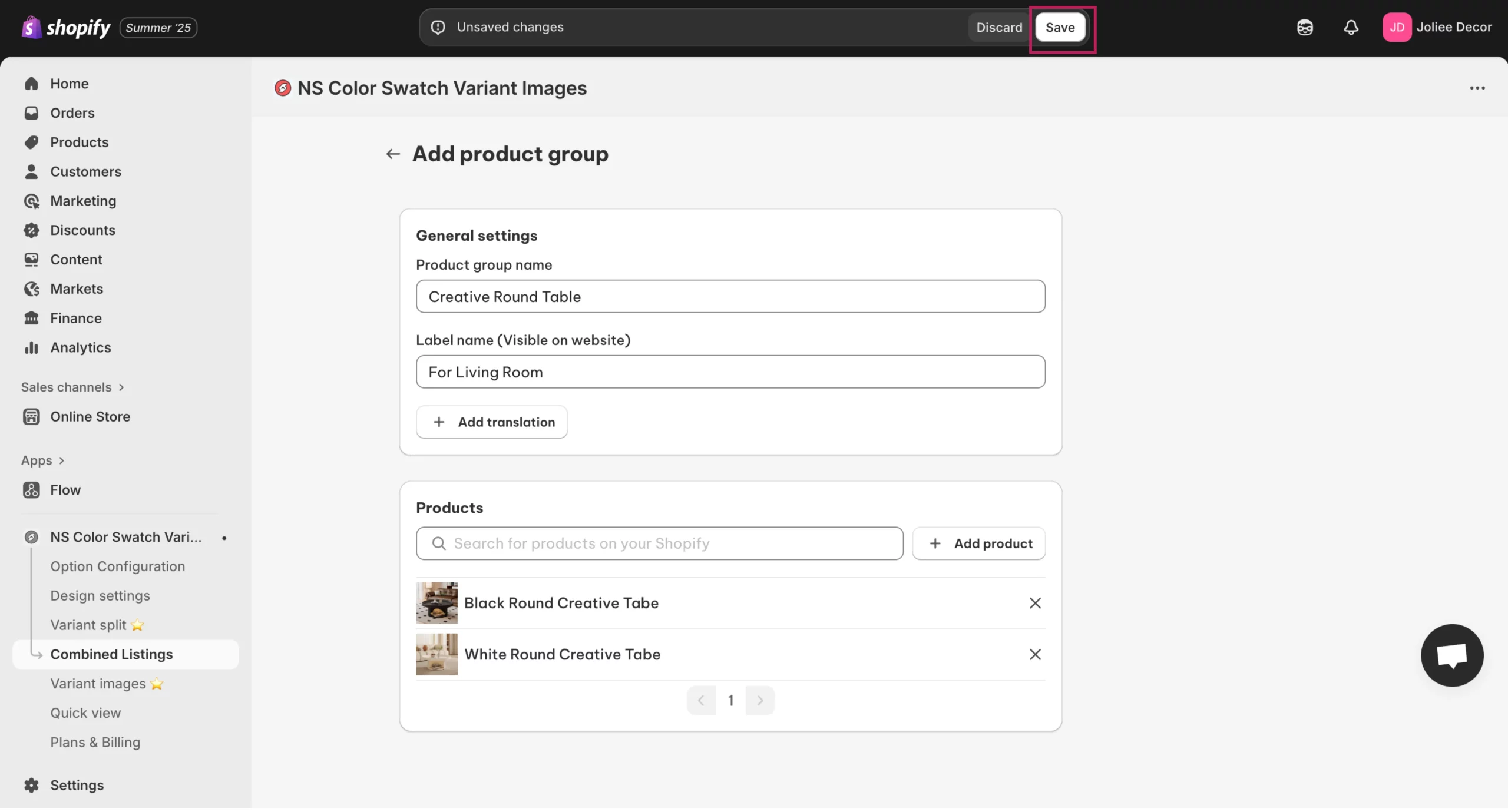Open Variant split submenu item
1508x812 pixels.
click(97, 625)
